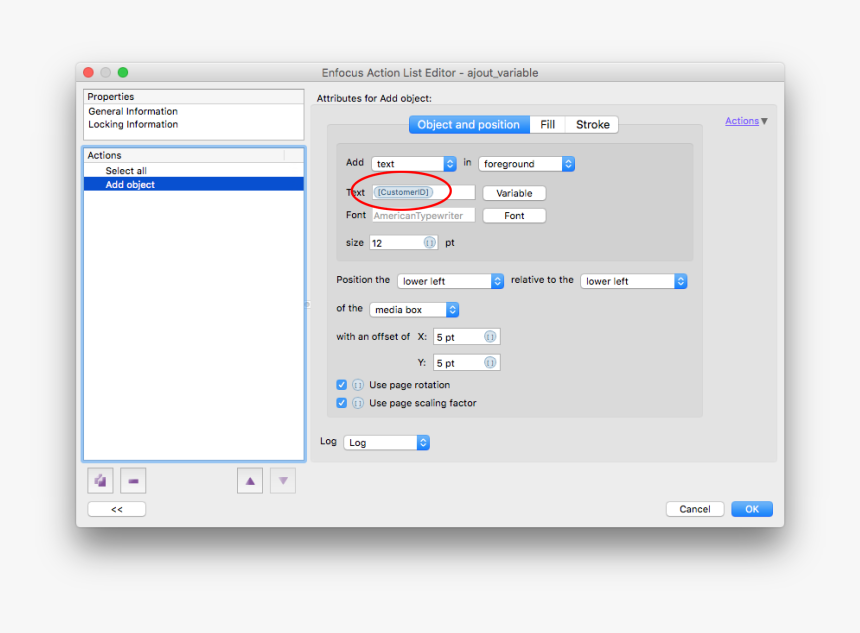Open the media box dropdown
The image size is (860, 633).
tap(414, 310)
